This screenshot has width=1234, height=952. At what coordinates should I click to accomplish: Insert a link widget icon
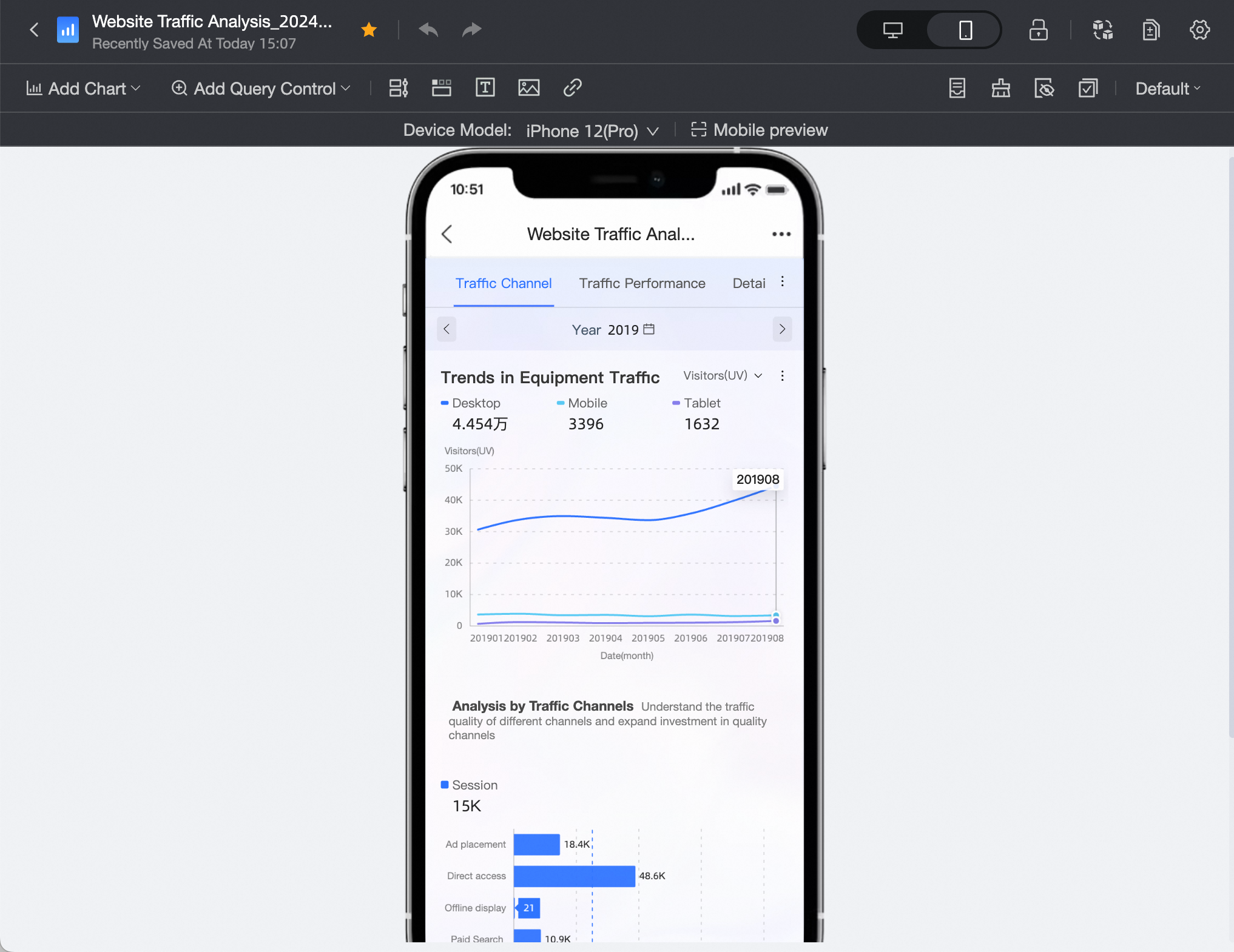pos(572,88)
